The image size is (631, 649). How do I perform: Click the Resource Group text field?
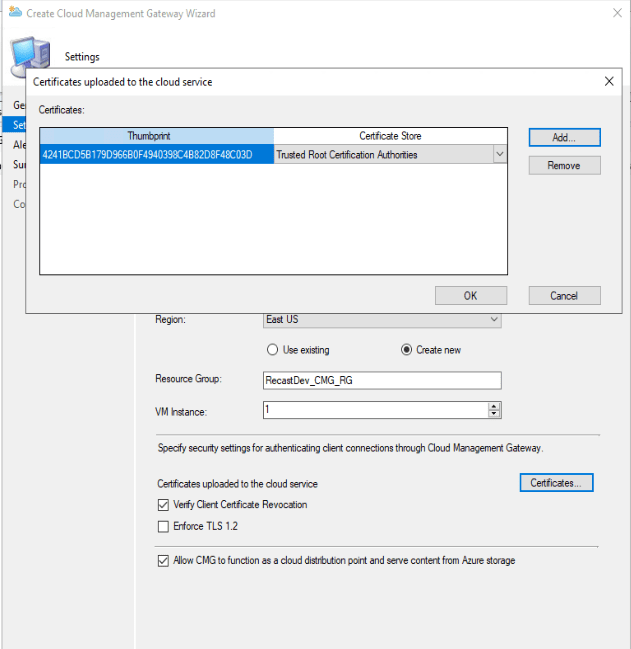[x=380, y=381]
